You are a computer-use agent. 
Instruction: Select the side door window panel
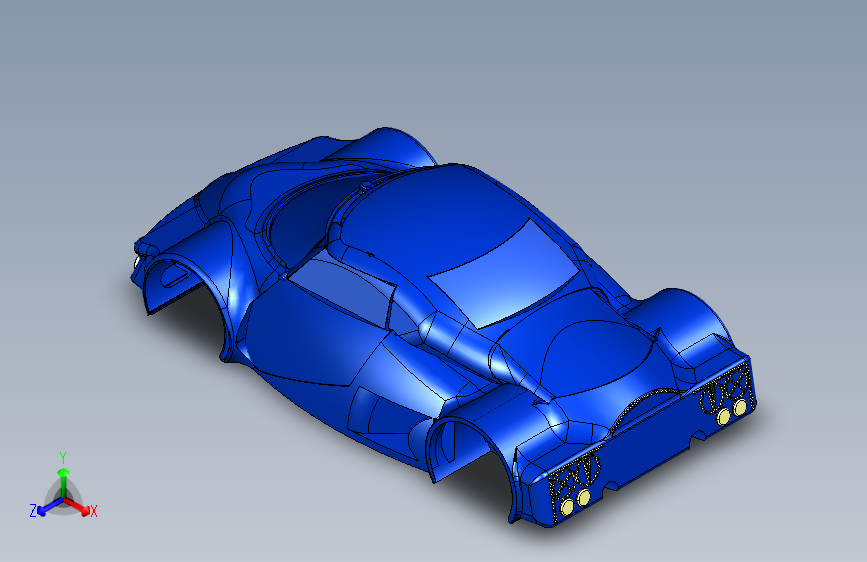[343, 290]
